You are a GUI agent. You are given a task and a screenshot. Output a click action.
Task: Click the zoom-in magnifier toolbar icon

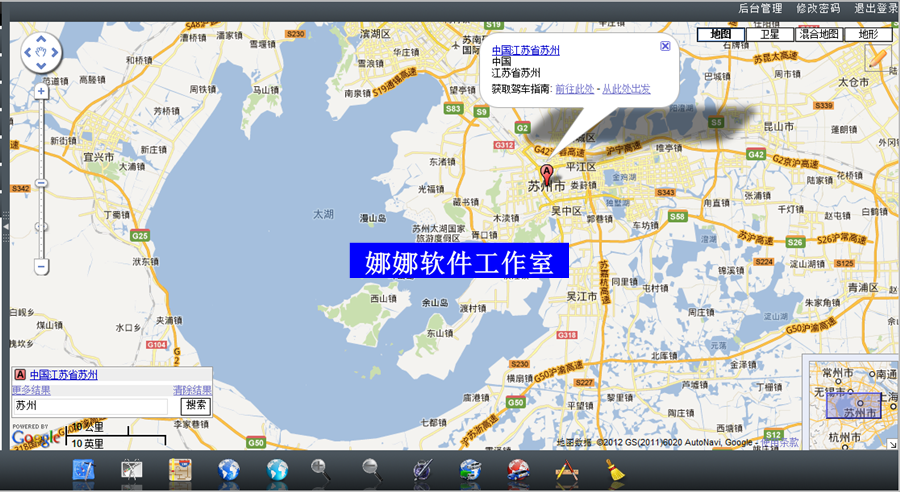tap(320, 470)
